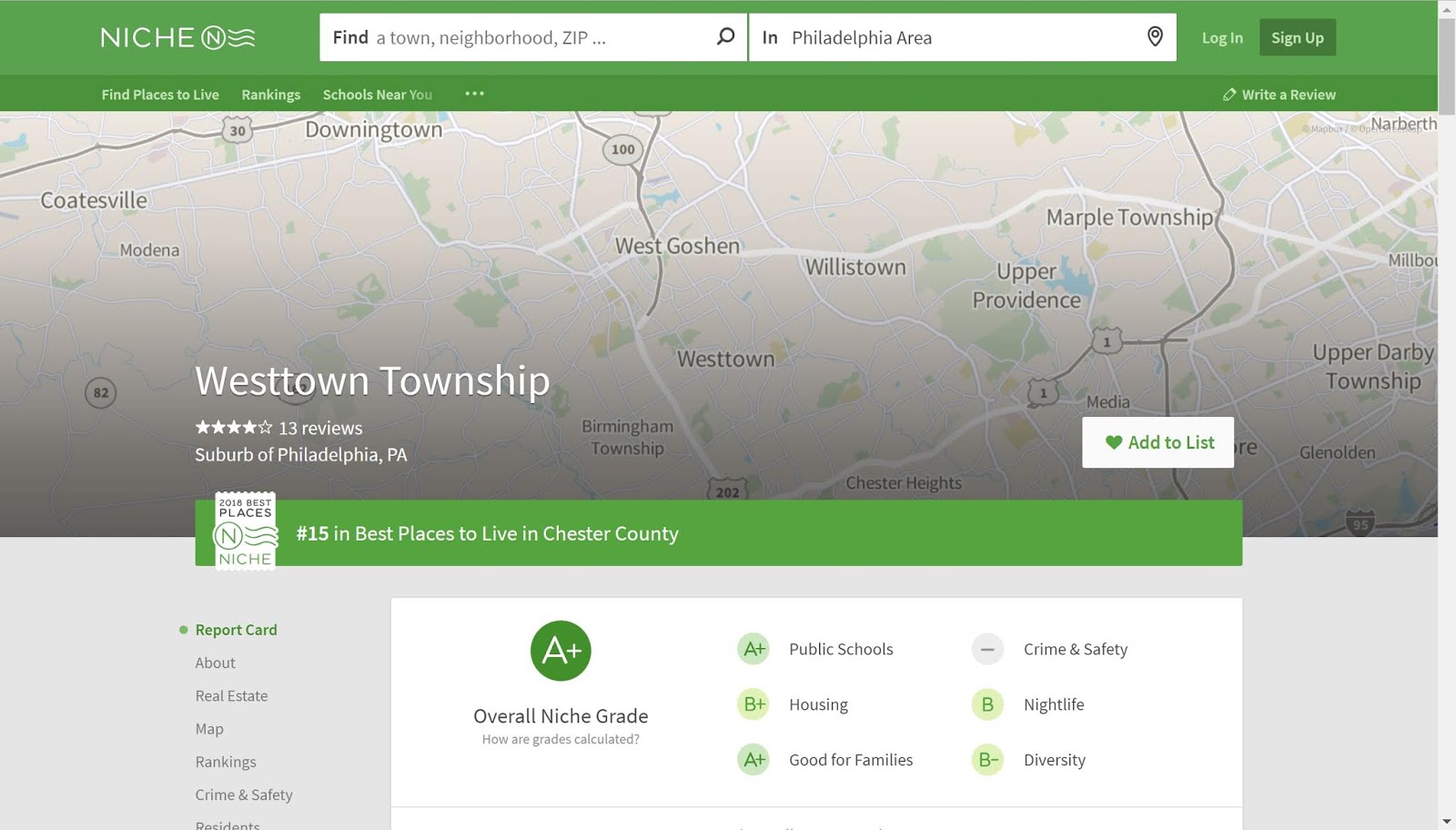Open the How are grades calculated link
The width and height of the screenshot is (1456, 830).
click(x=561, y=739)
